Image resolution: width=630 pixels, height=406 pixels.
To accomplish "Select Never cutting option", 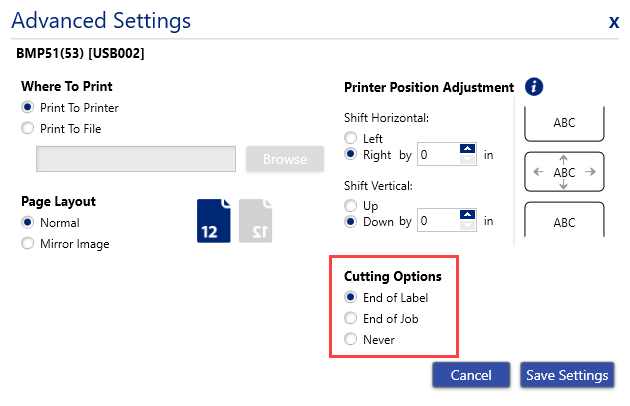I will click(350, 340).
